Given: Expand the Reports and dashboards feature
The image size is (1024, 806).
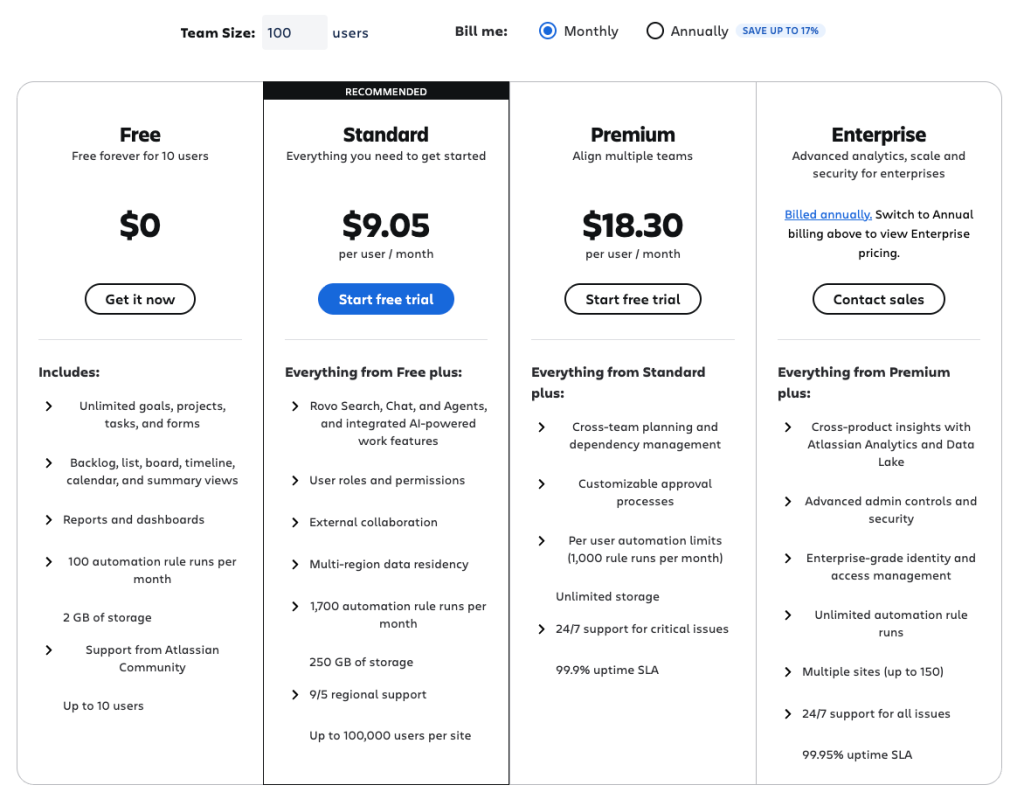Looking at the screenshot, I should point(48,519).
